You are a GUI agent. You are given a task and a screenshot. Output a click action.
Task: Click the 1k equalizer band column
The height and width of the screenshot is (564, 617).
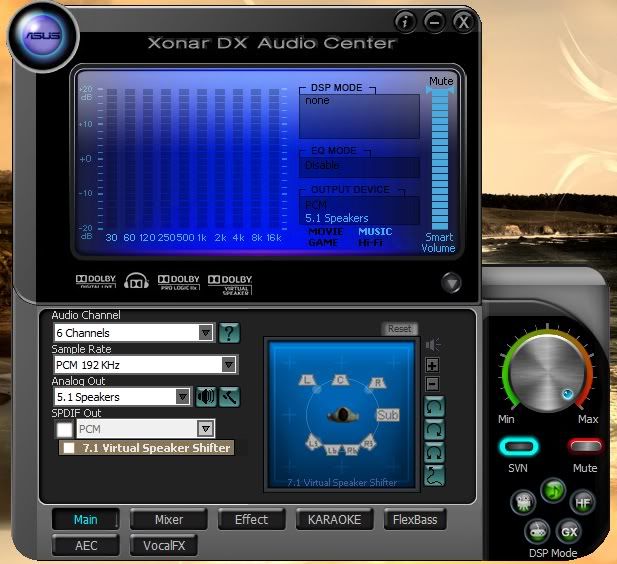202,158
